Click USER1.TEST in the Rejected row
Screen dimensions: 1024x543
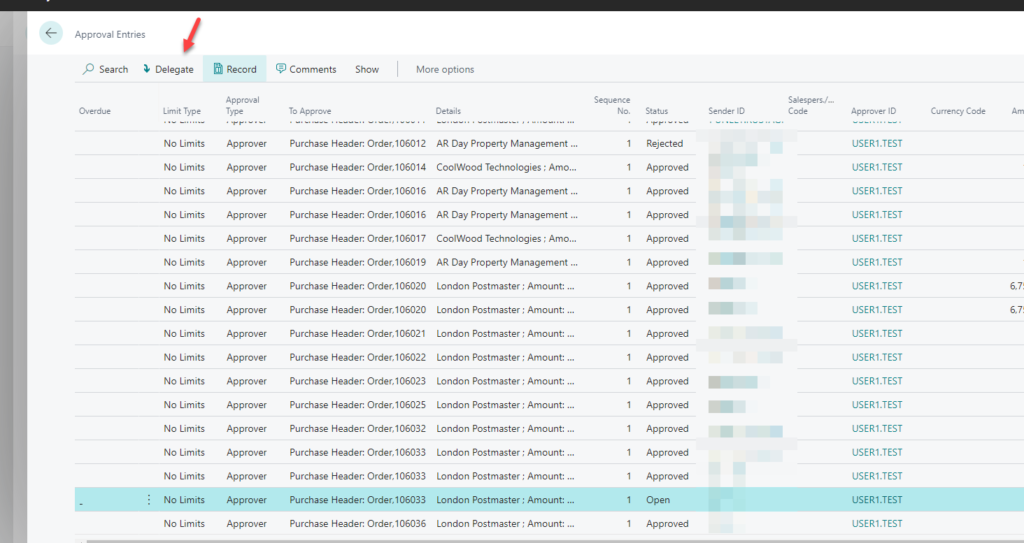876,144
